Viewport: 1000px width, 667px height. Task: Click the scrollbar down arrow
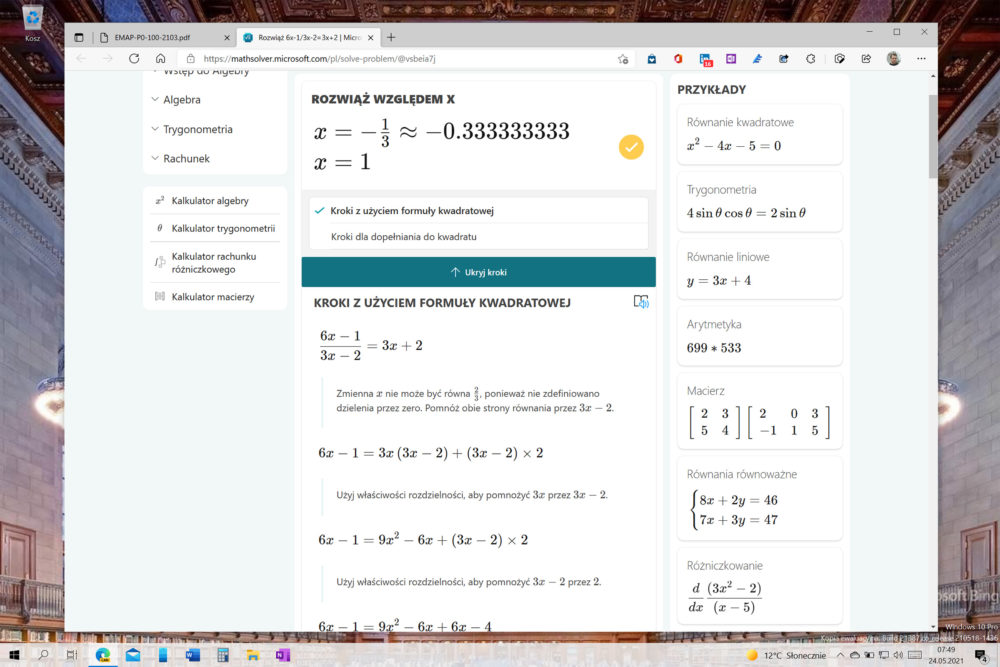pyautogui.click(x=933, y=627)
